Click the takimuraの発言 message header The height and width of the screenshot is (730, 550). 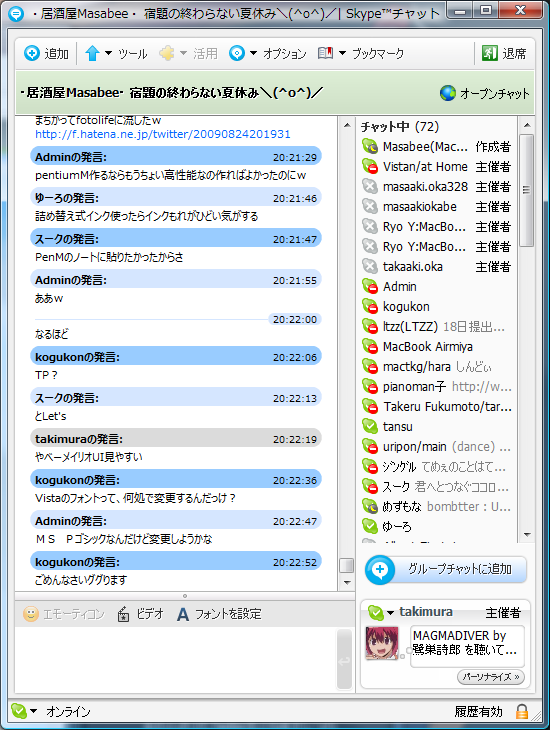(176, 439)
